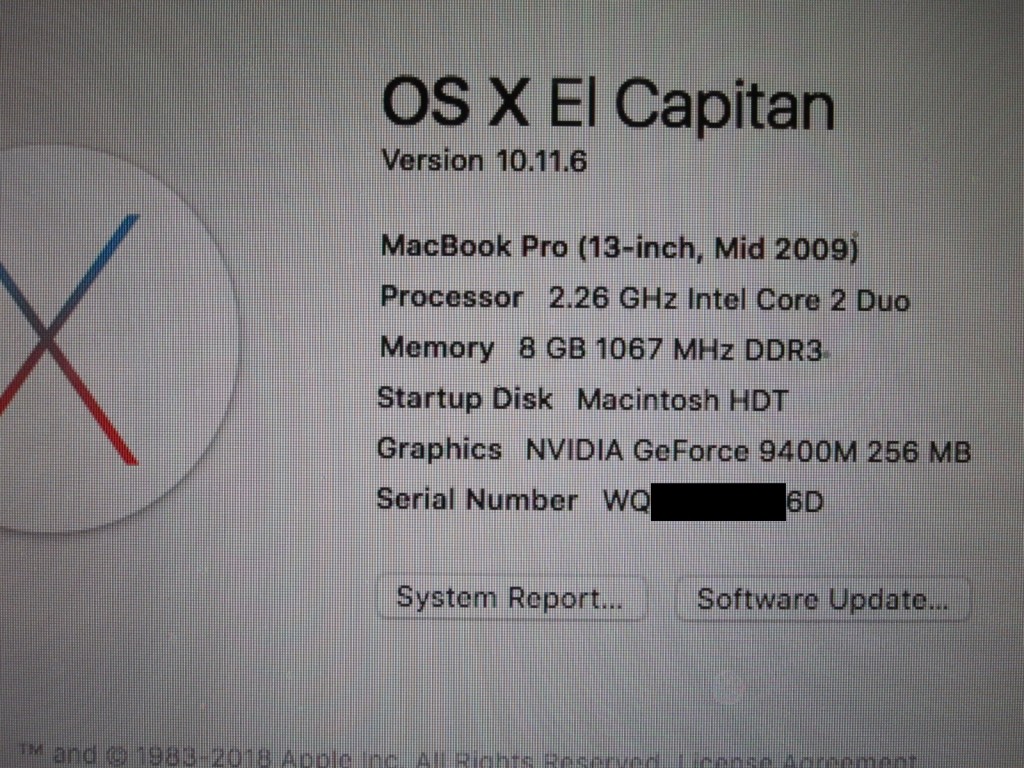
Task: Click the MacBook Pro model name line
Action: (x=619, y=248)
